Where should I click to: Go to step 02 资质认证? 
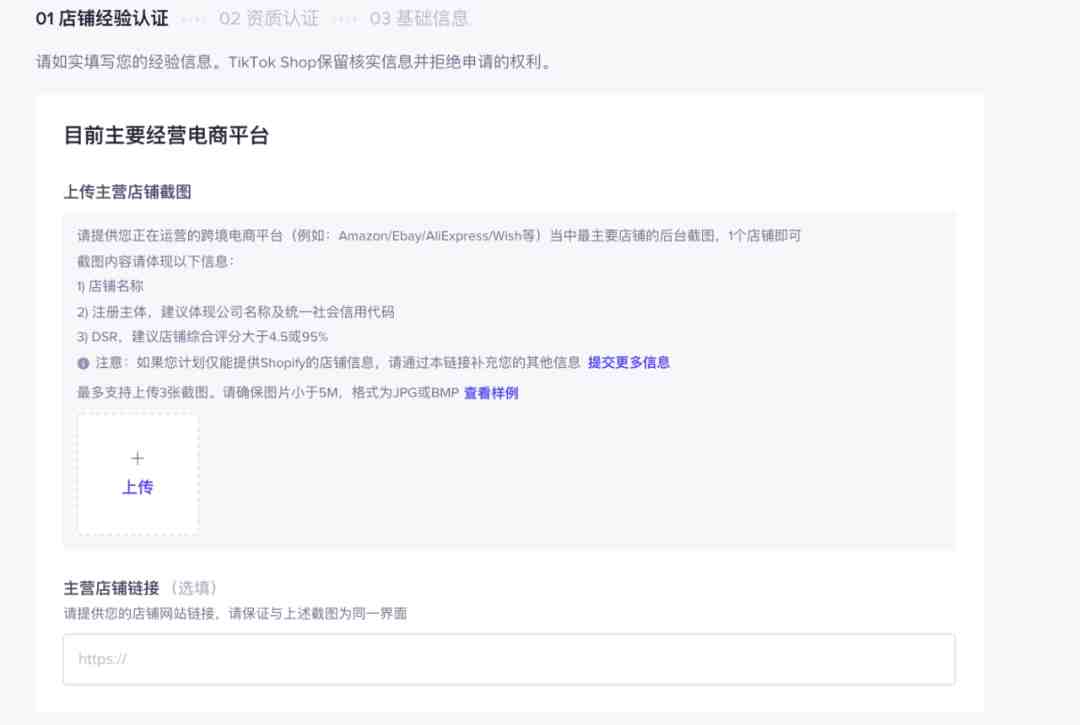click(x=269, y=19)
